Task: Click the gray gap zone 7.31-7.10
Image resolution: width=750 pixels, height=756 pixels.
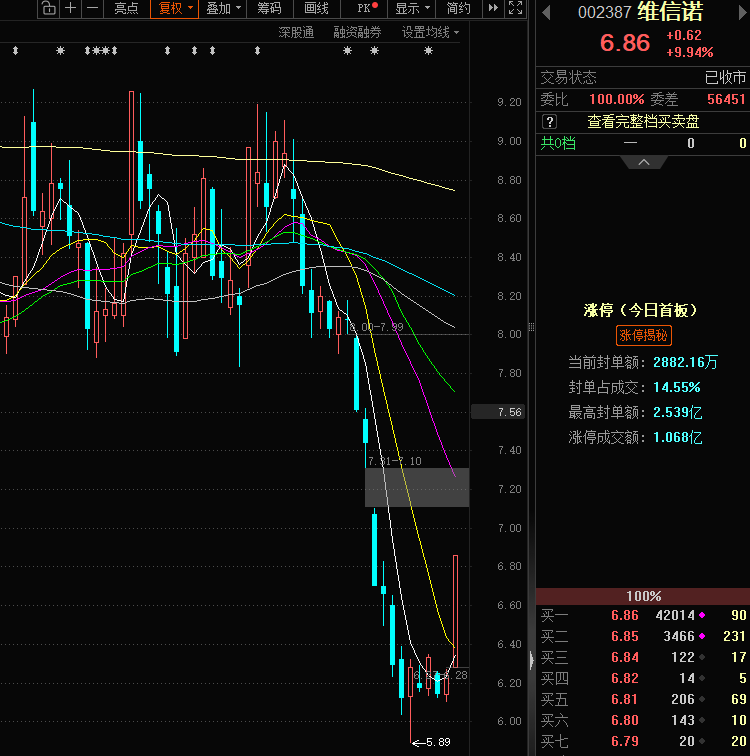Action: (x=417, y=487)
